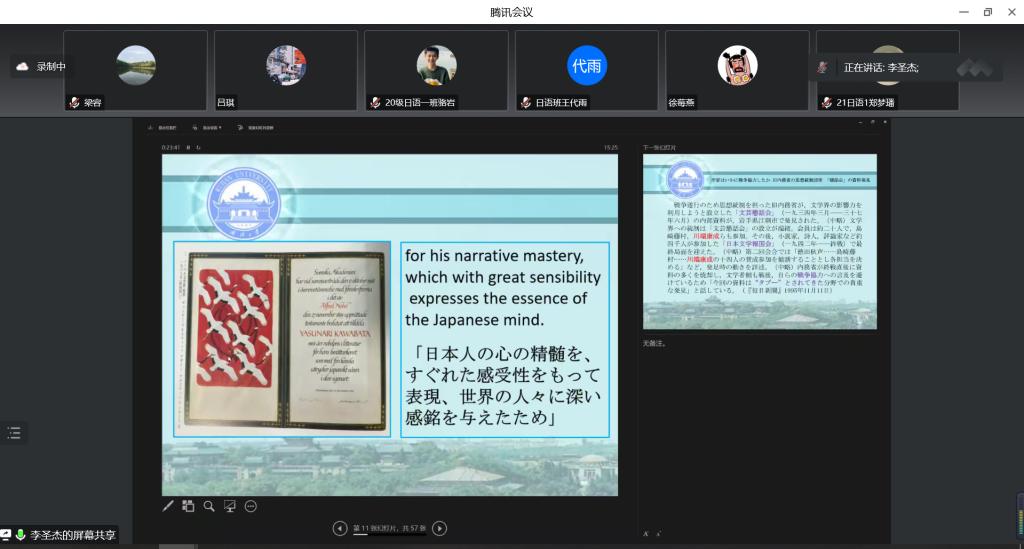This screenshot has height=549, width=1024.
Task: Select the pen and laser pointer tool
Action: click(168, 506)
